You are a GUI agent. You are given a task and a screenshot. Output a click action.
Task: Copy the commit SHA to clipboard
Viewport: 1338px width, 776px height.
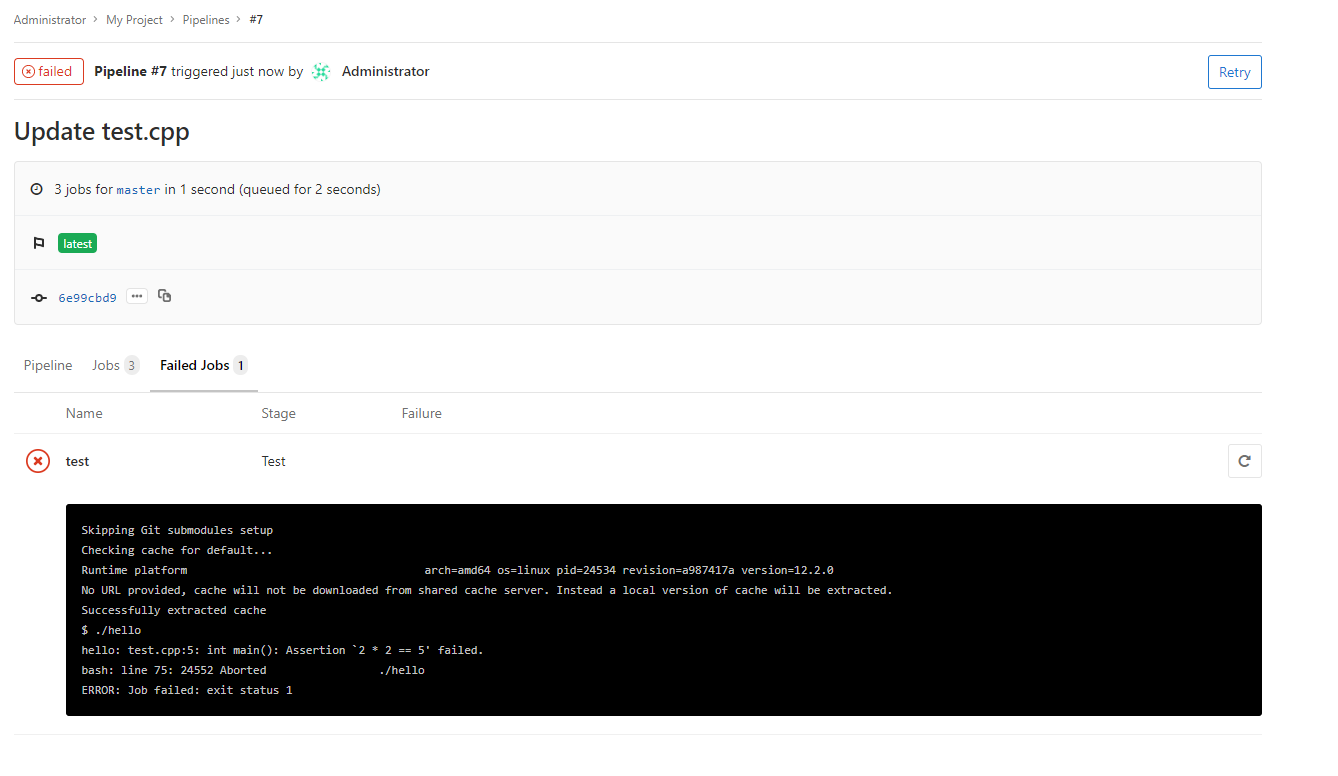164,296
